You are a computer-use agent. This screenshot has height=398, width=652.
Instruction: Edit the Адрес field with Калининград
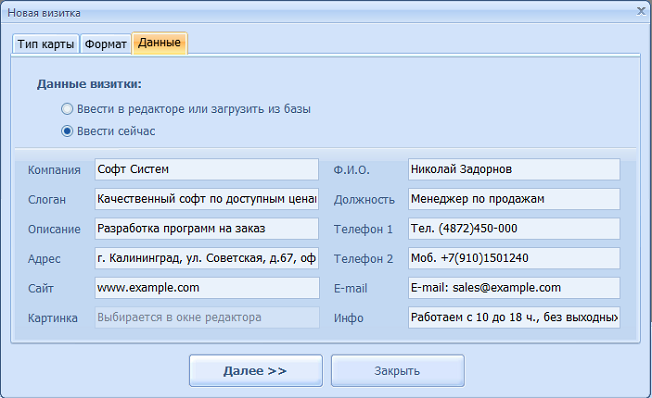(x=207, y=258)
